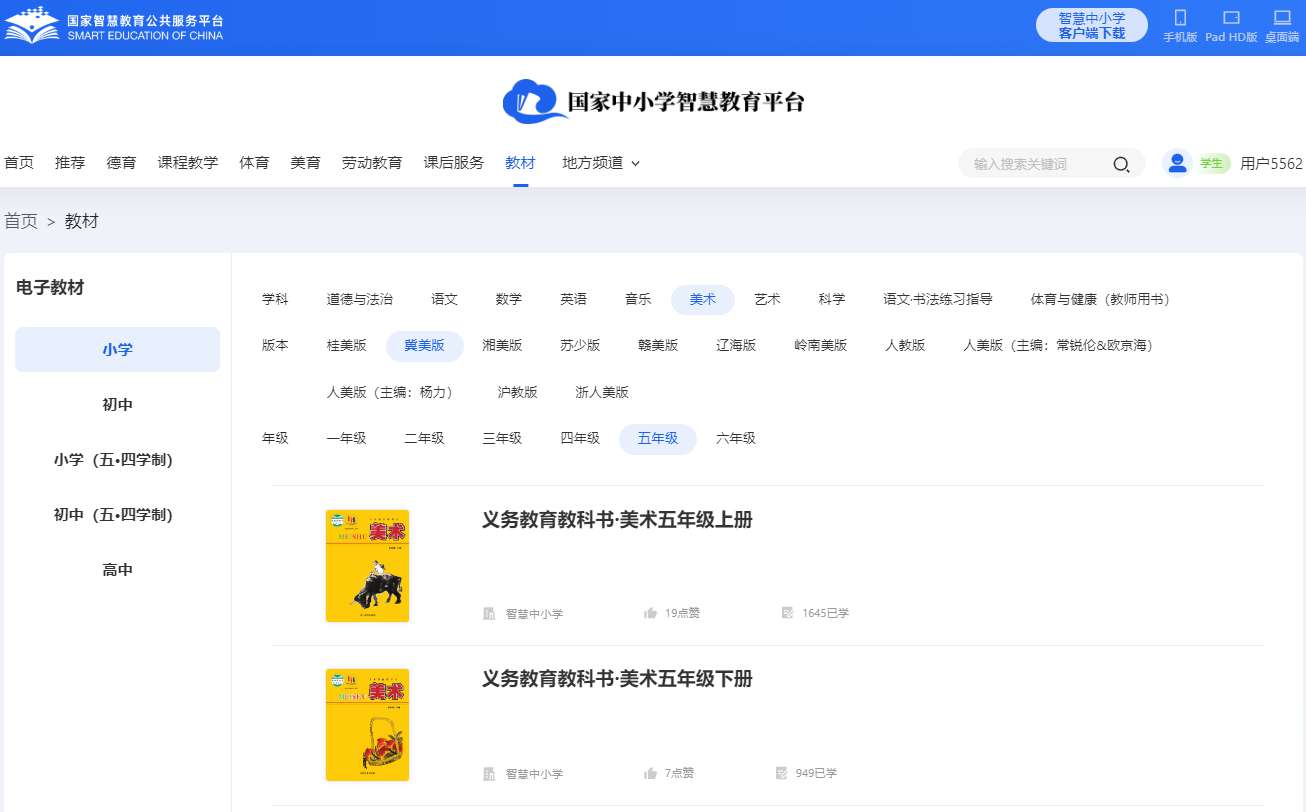Open the 德育 nav tab
Screen dimensions: 1306x812
[x=121, y=163]
